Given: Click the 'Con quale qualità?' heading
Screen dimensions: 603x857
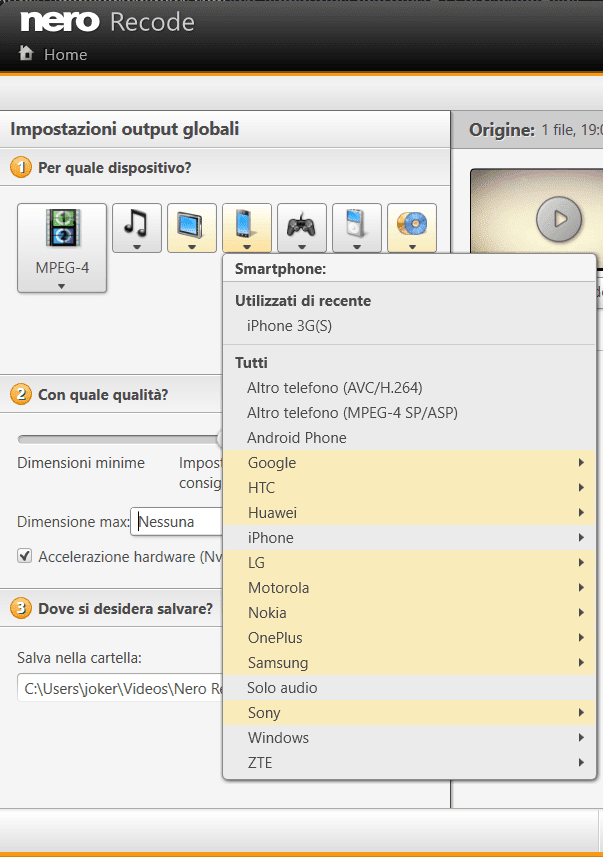Looking at the screenshot, I should click(x=103, y=395).
